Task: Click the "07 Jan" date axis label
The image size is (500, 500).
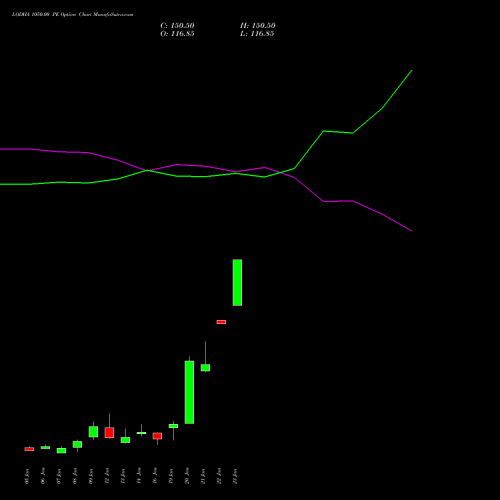Action: point(59,476)
